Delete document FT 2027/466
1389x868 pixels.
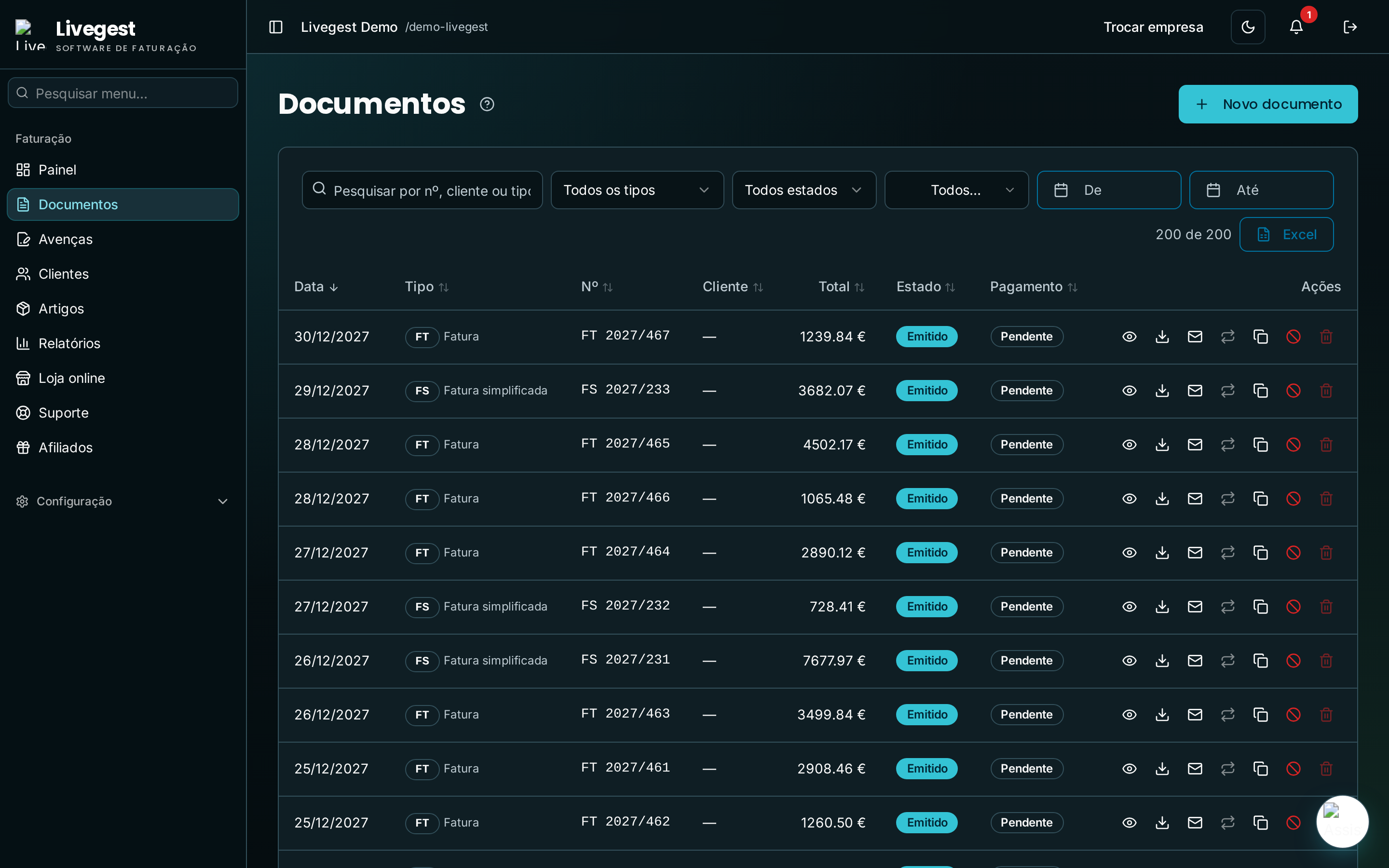[x=1326, y=498]
